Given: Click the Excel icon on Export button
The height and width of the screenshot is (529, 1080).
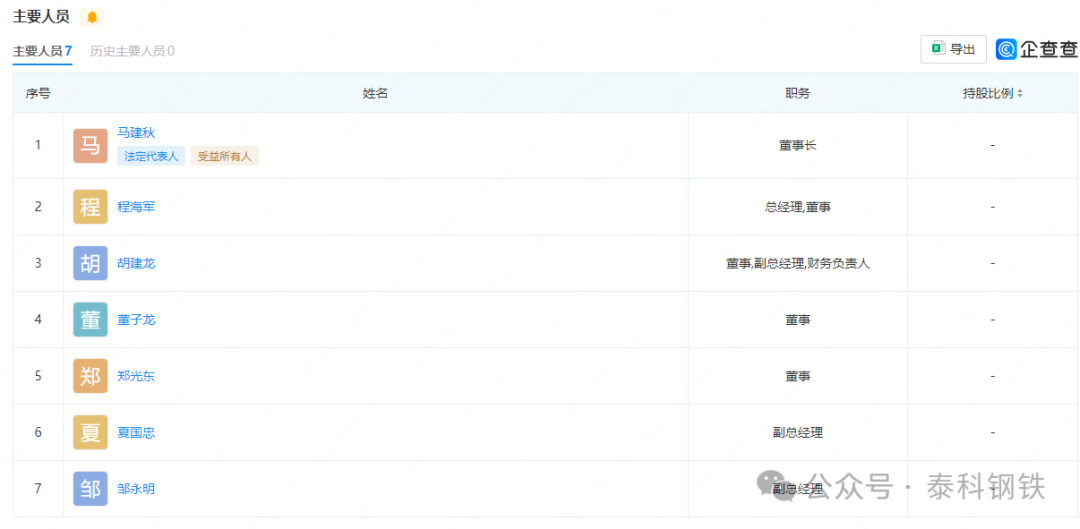Looking at the screenshot, I should click(x=937, y=49).
